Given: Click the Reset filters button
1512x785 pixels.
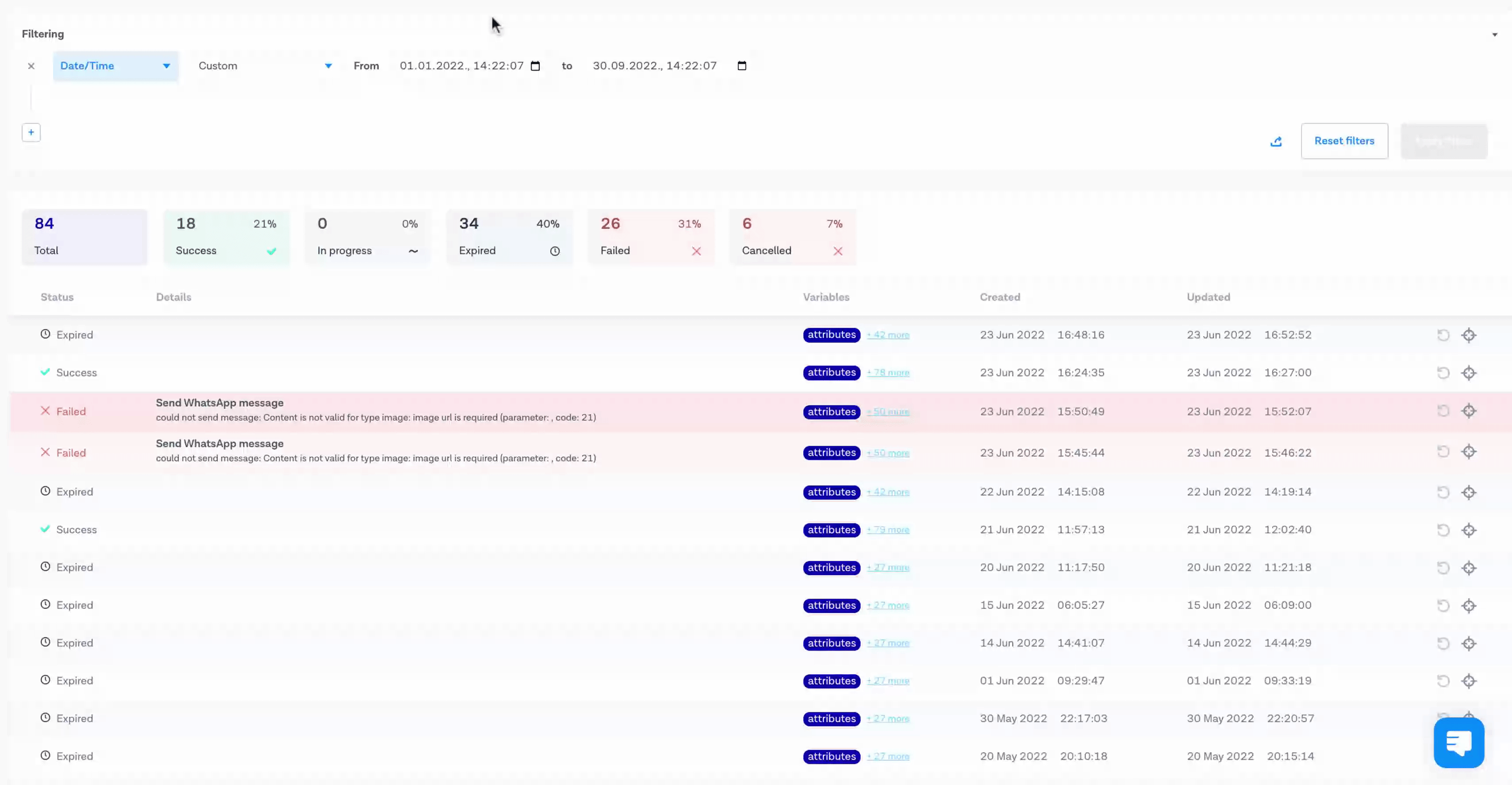Looking at the screenshot, I should 1344,141.
